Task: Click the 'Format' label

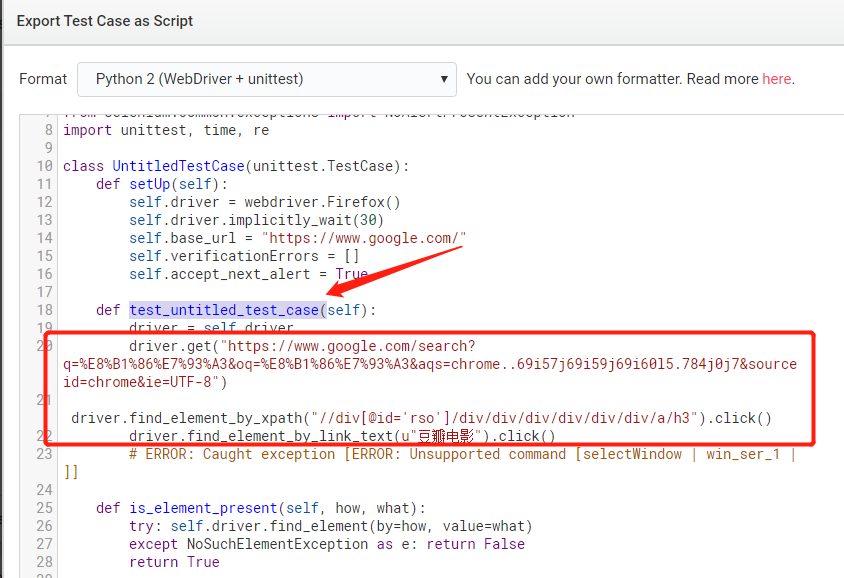Action: 43,79
